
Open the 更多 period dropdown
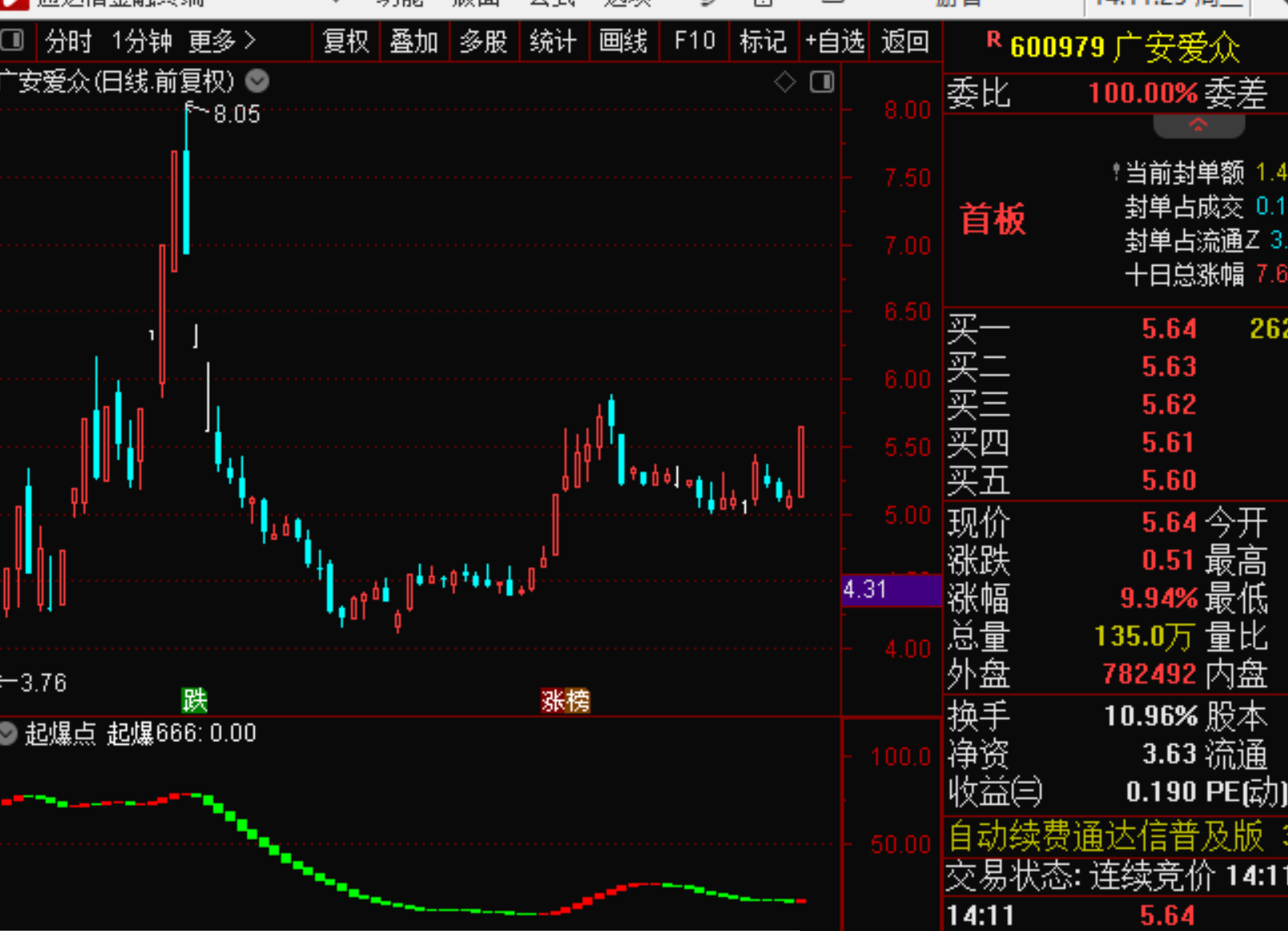[219, 40]
